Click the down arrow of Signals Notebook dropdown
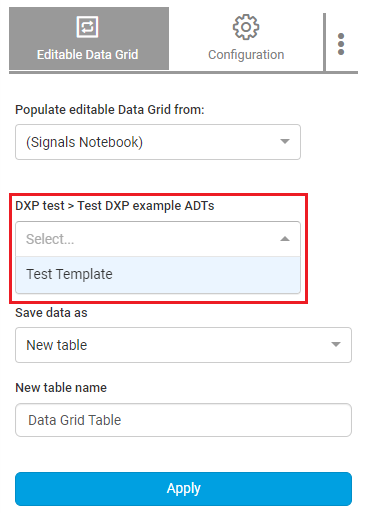Screen dimensions: 368x522 point(285,142)
